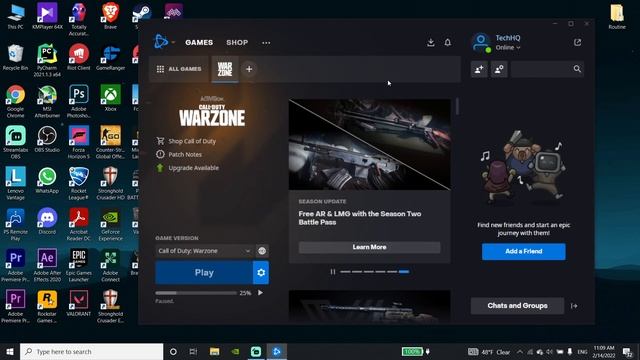Image resolution: width=640 pixels, height=360 pixels.
Task: Select the Xbox desktop icon
Action: click(110, 98)
